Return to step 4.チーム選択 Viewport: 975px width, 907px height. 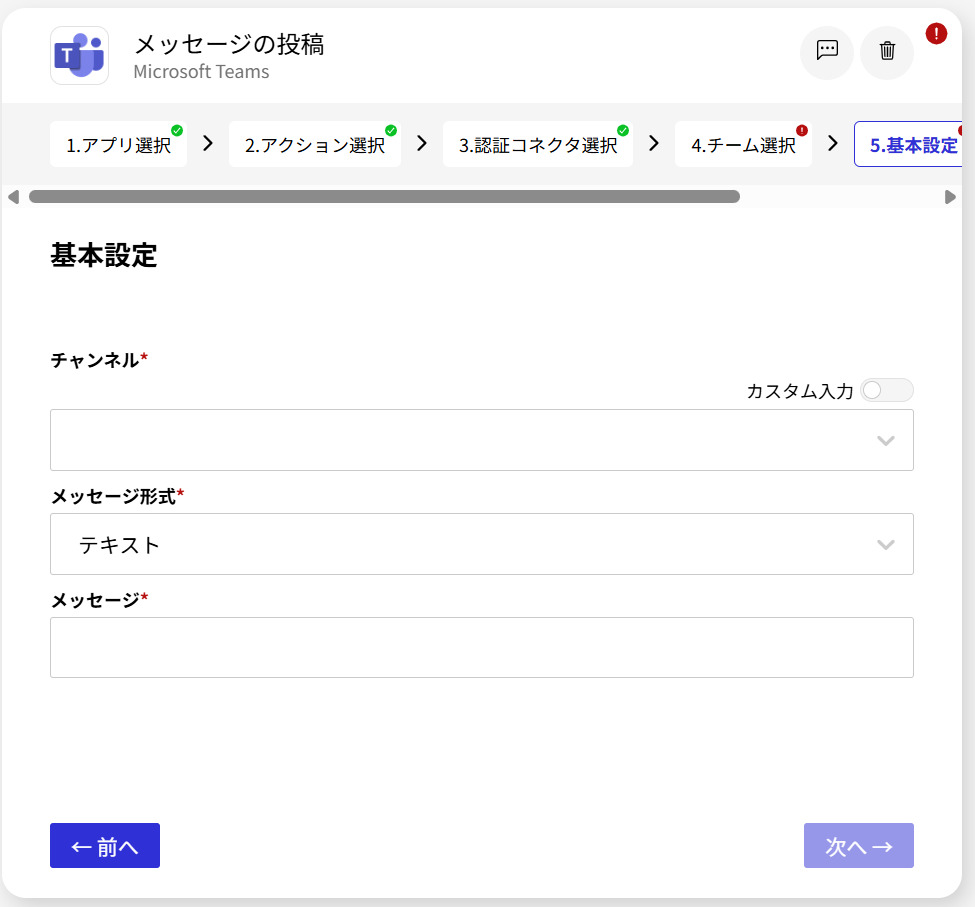pos(742,145)
